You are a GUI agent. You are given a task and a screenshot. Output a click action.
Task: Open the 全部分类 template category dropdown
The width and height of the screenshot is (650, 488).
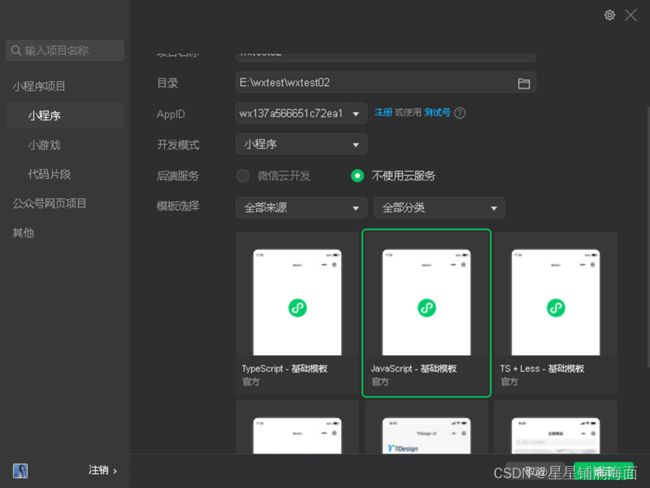tap(439, 208)
